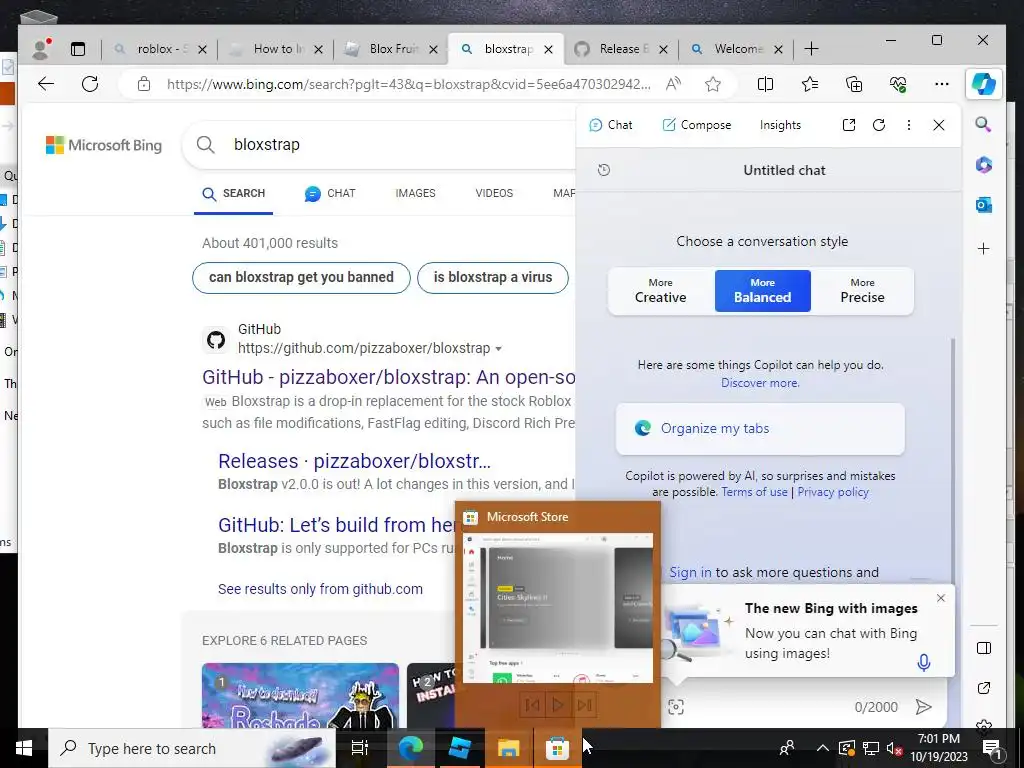Open the Favorites list icon
This screenshot has height=768, width=1024.
click(810, 84)
